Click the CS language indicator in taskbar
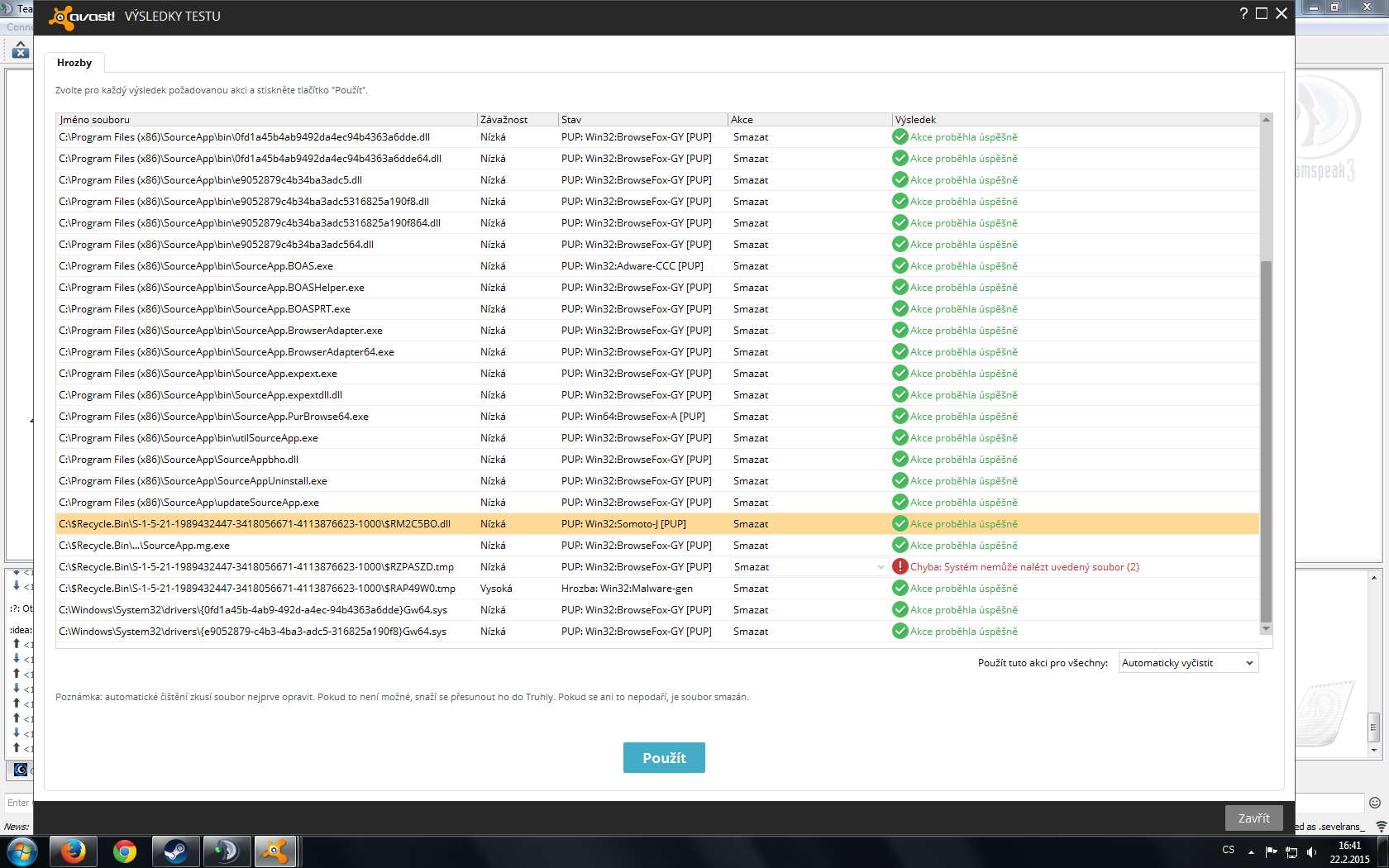1389x868 pixels. tap(1229, 850)
